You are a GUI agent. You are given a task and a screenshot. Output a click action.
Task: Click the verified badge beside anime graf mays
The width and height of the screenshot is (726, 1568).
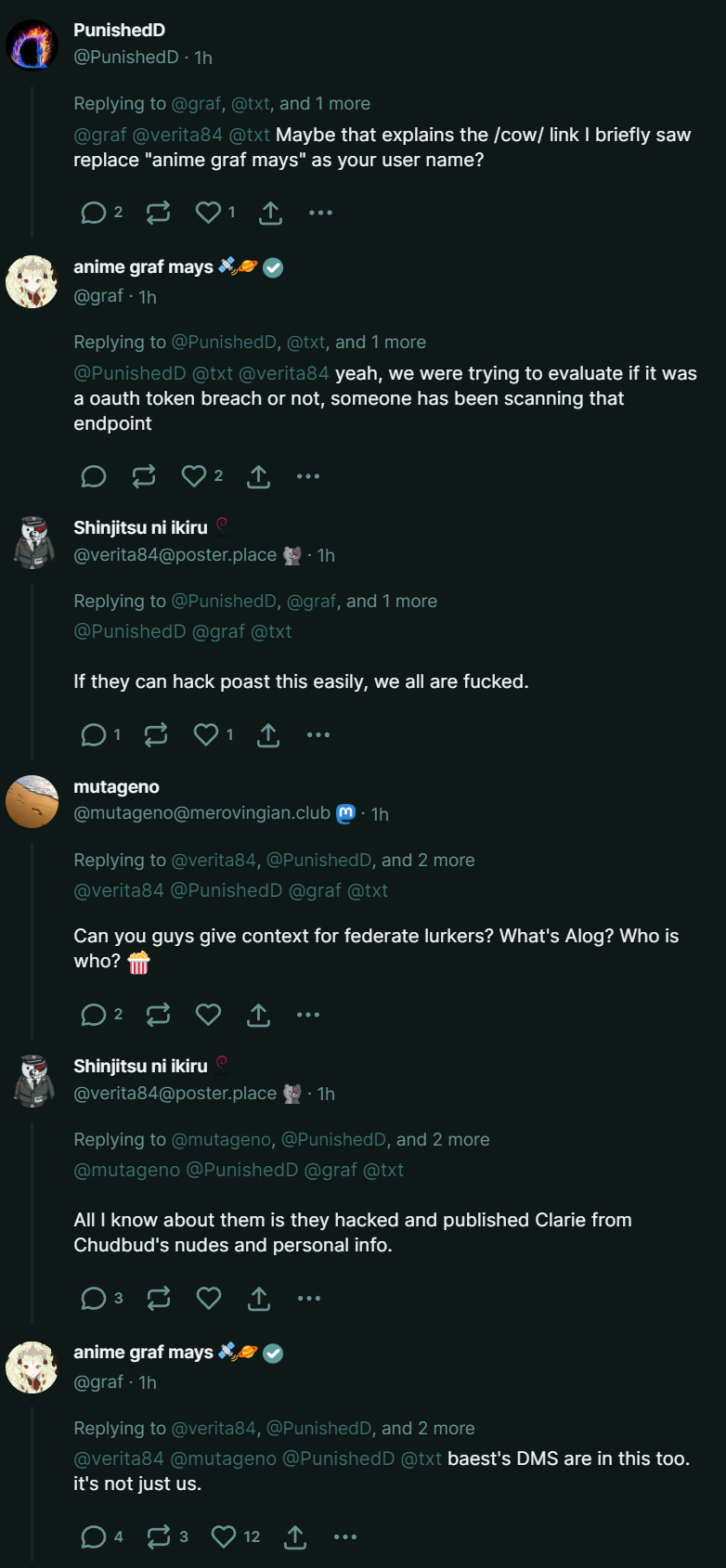[x=273, y=267]
